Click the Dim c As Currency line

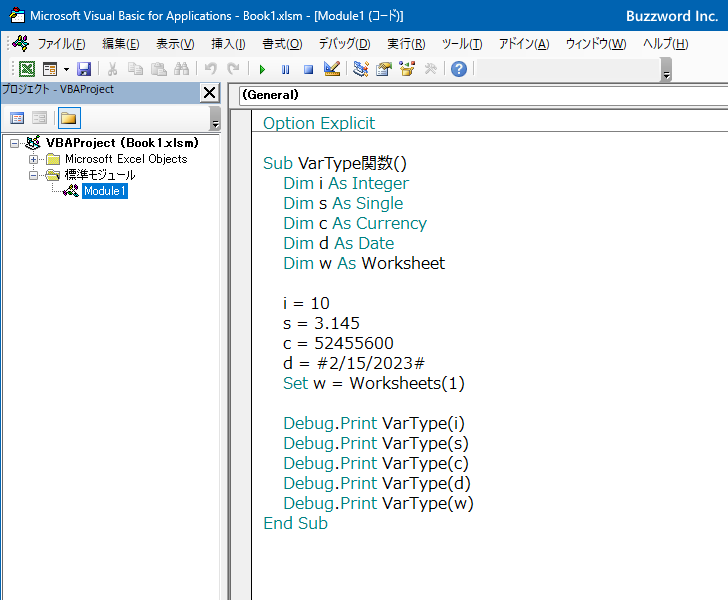tap(355, 223)
